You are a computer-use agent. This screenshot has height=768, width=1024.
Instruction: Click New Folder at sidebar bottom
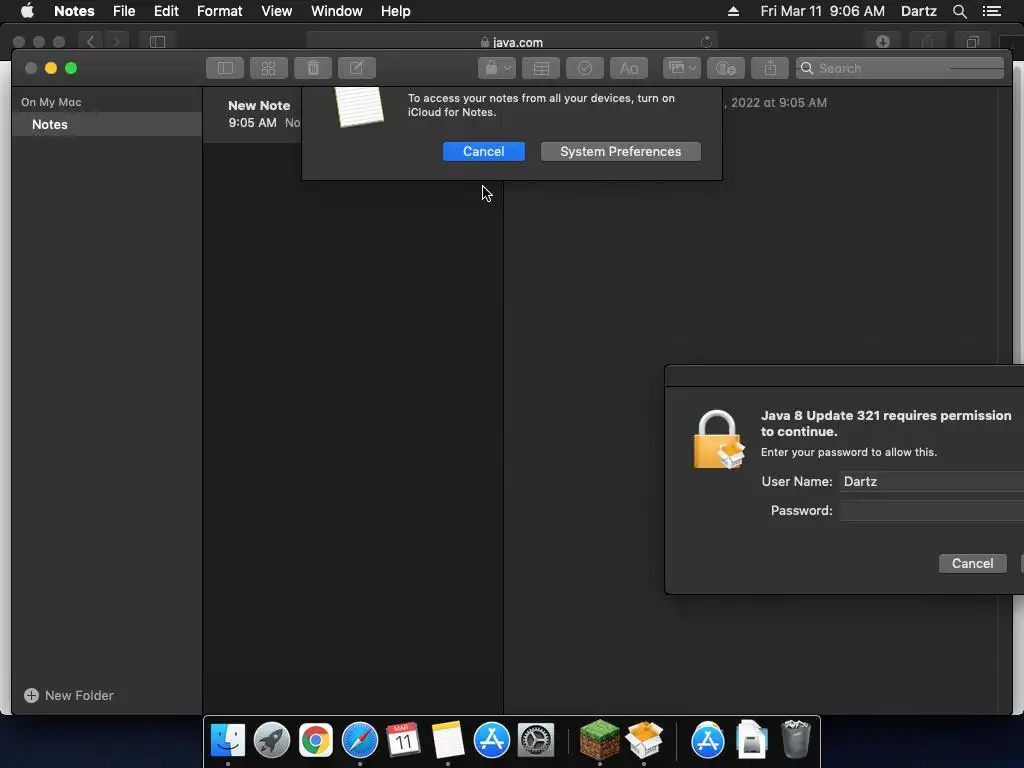[x=69, y=696]
